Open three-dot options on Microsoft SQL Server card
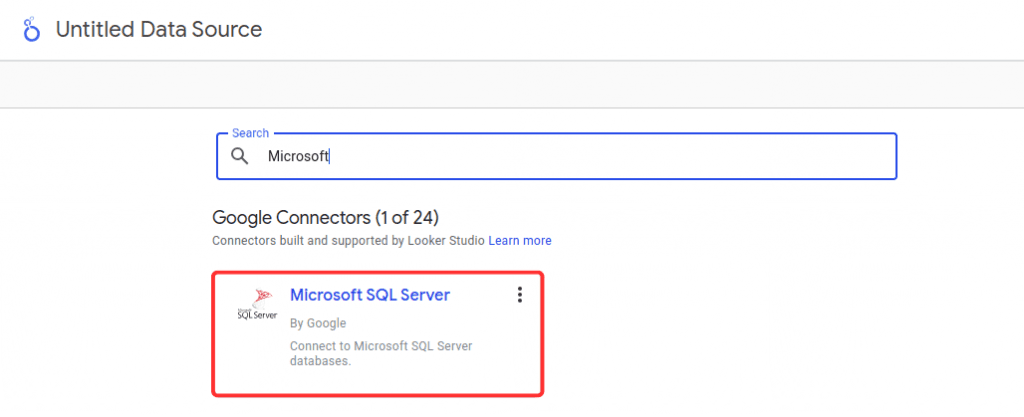The height and width of the screenshot is (417, 1024). coord(519,294)
